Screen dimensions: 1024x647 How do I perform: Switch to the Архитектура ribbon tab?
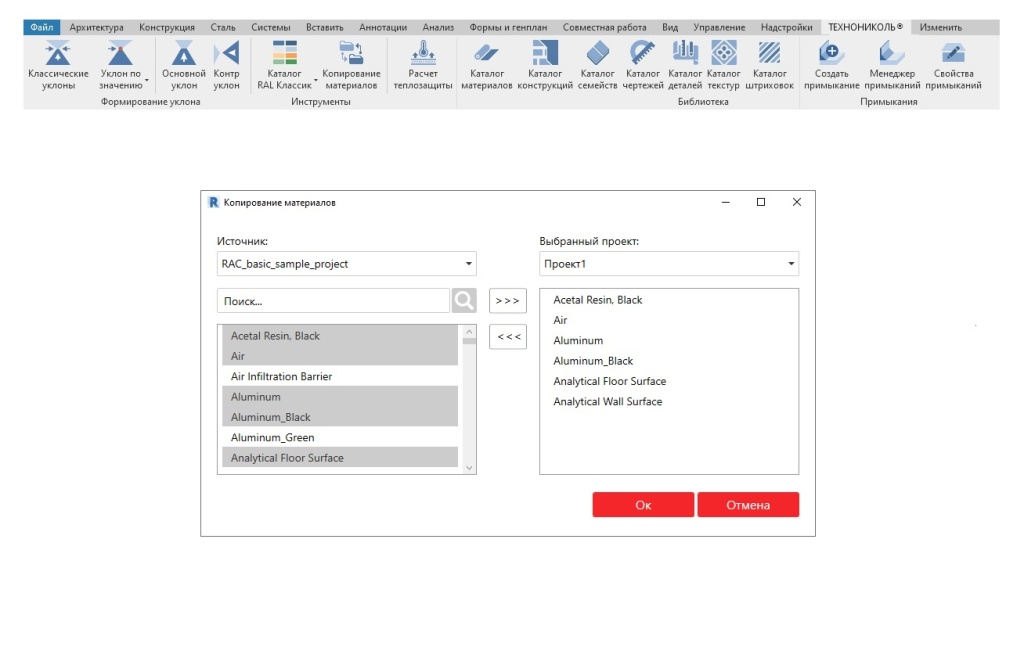[97, 27]
